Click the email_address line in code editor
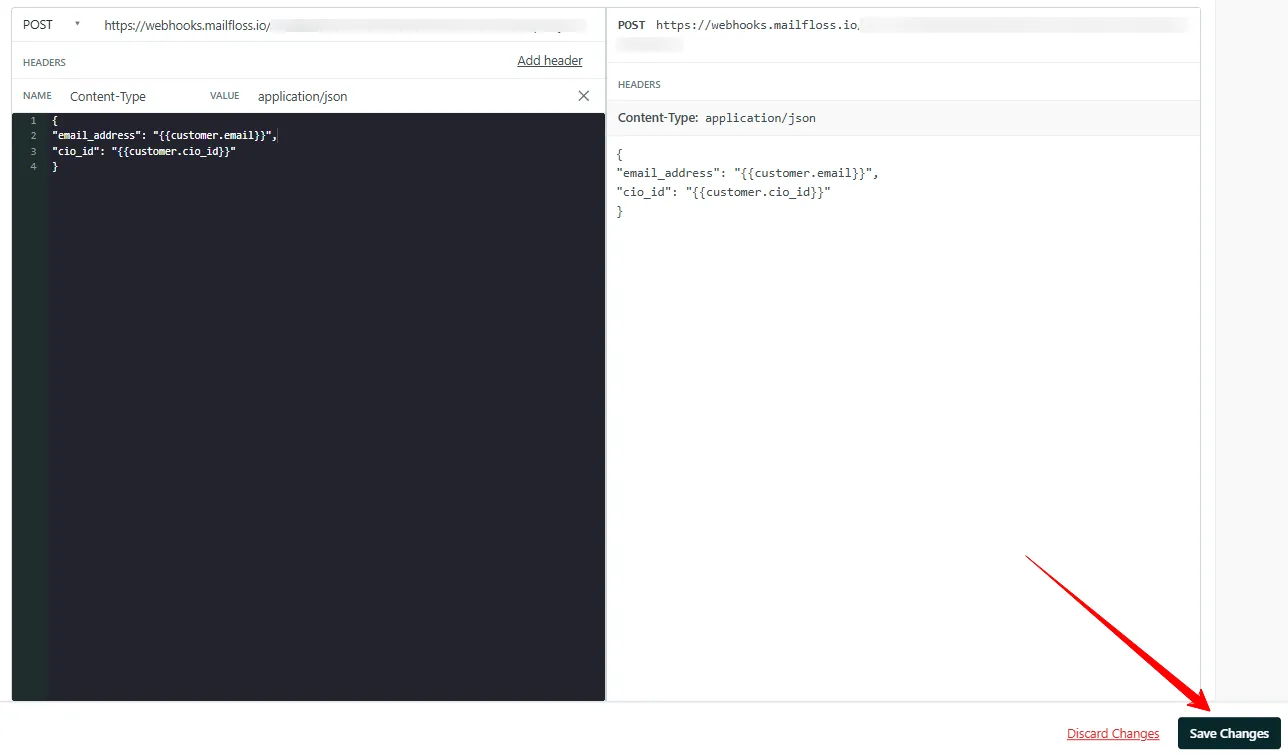 (164, 135)
